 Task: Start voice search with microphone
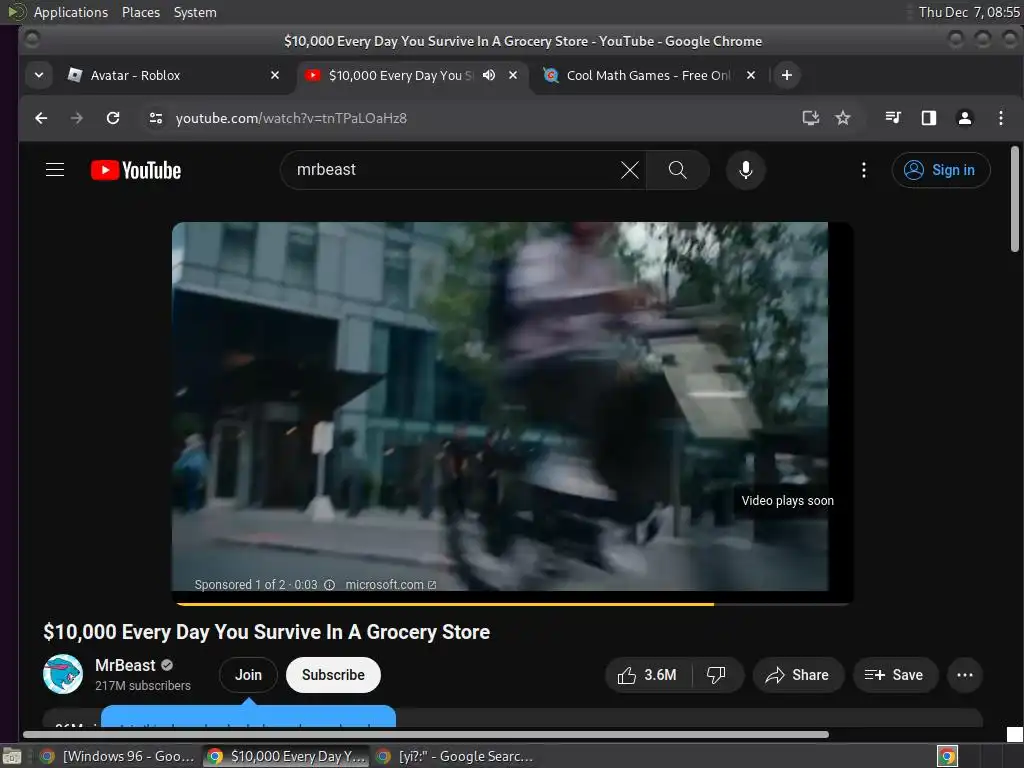[745, 170]
